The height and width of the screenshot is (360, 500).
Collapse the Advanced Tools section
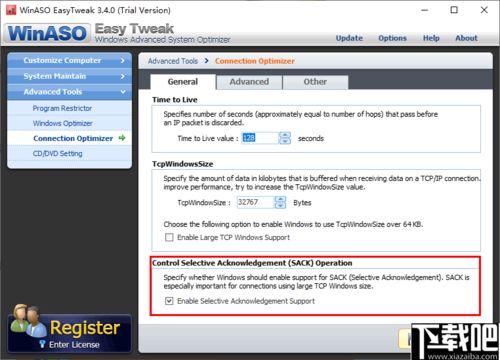pyautogui.click(x=70, y=92)
